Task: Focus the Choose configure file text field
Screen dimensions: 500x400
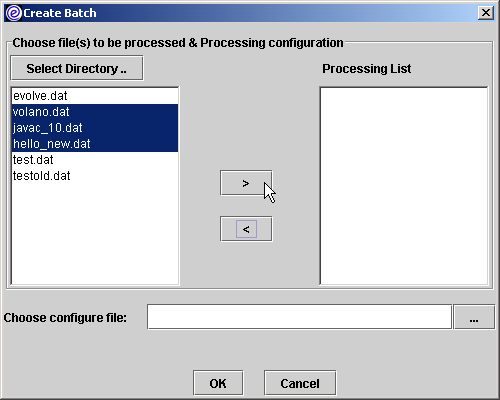Action: click(299, 317)
